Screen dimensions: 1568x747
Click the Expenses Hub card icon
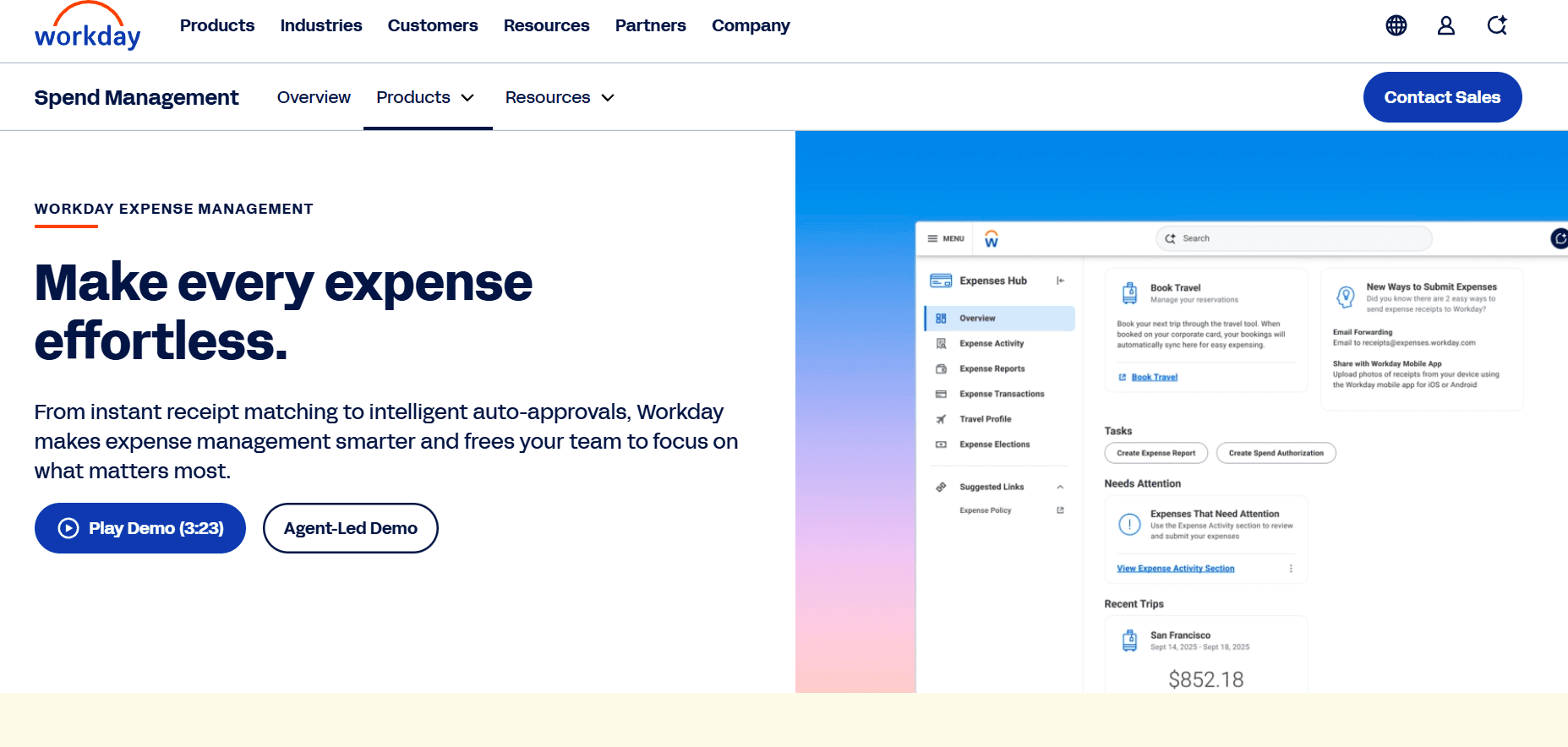point(941,281)
